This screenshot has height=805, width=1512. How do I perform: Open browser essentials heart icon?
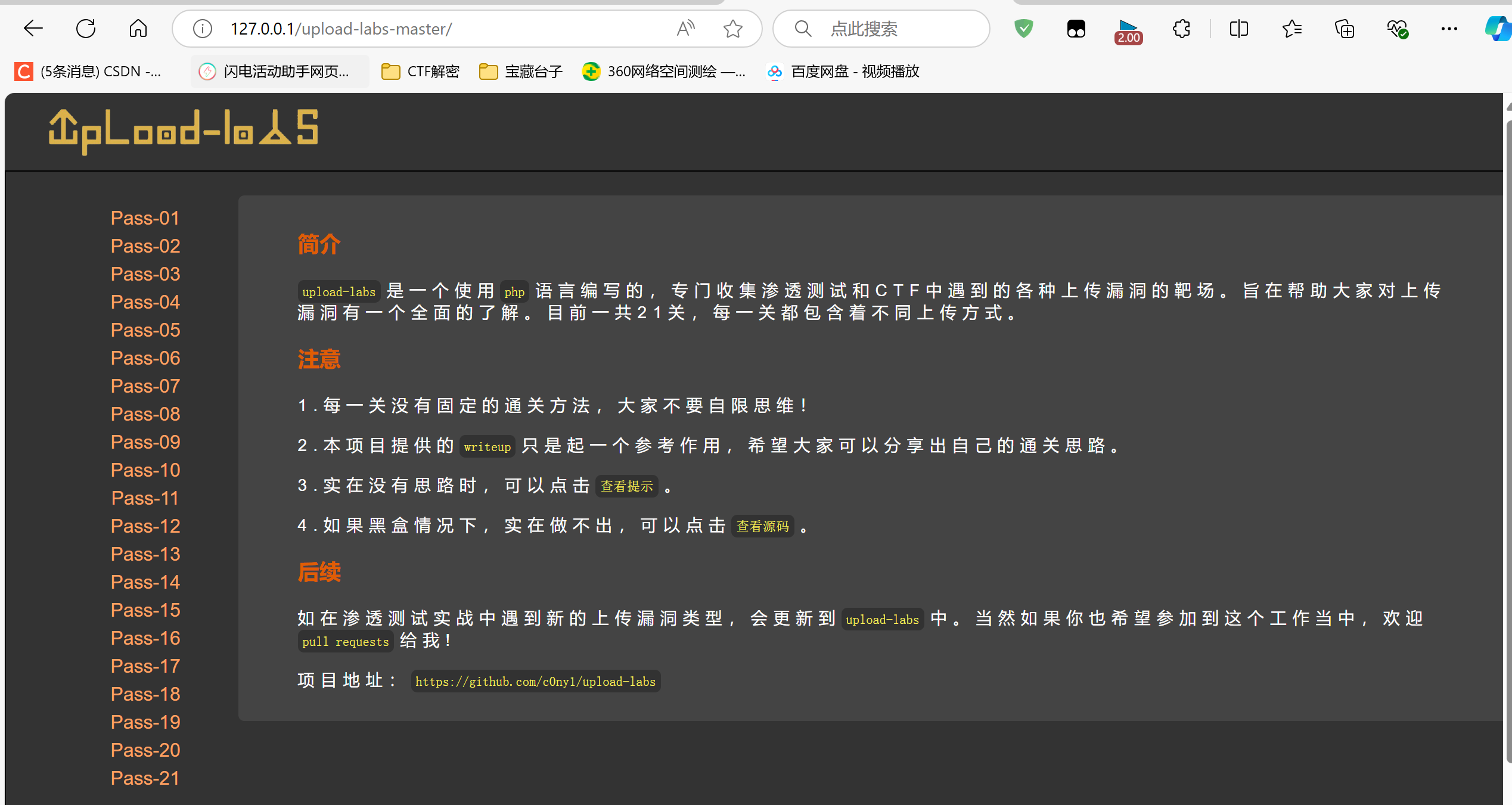pyautogui.click(x=1397, y=29)
